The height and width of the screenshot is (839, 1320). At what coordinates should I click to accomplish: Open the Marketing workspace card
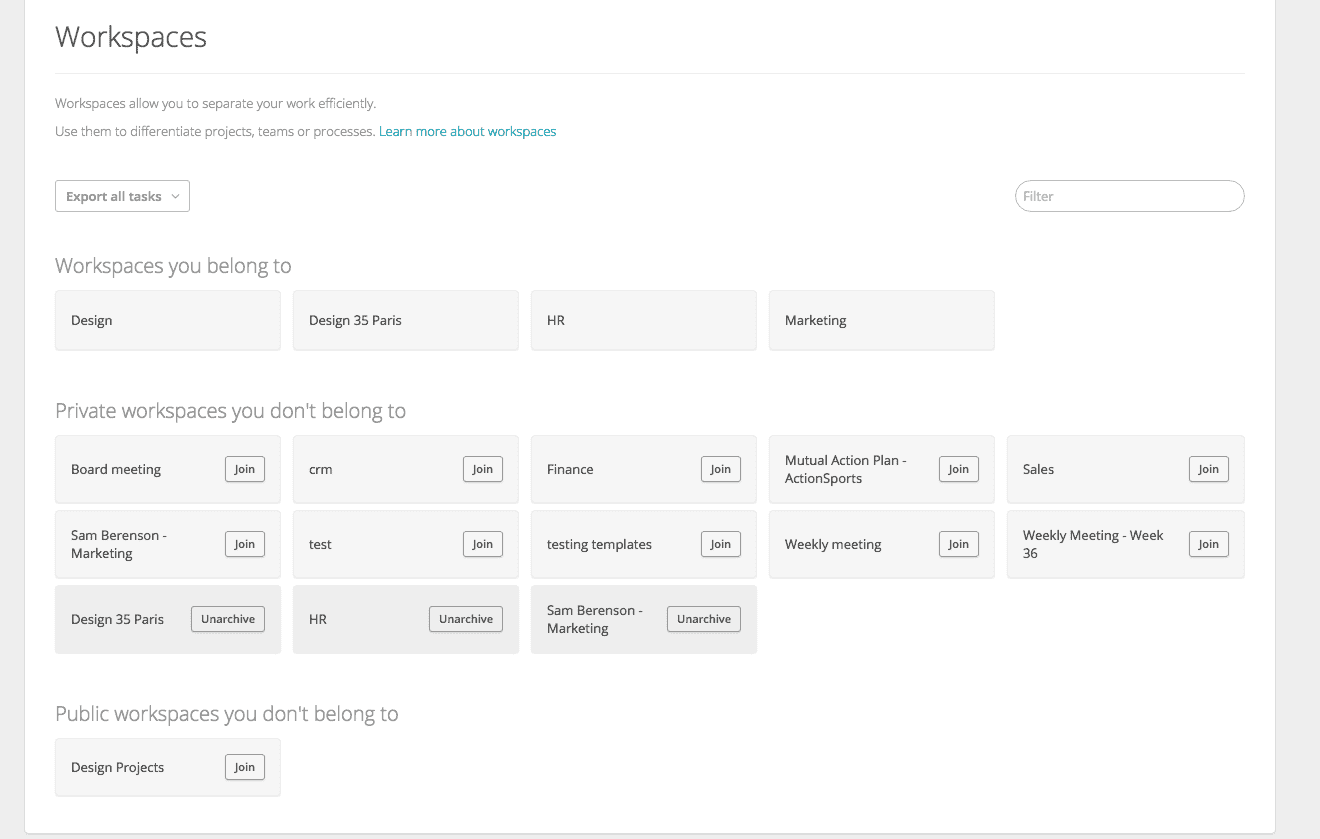(x=881, y=320)
